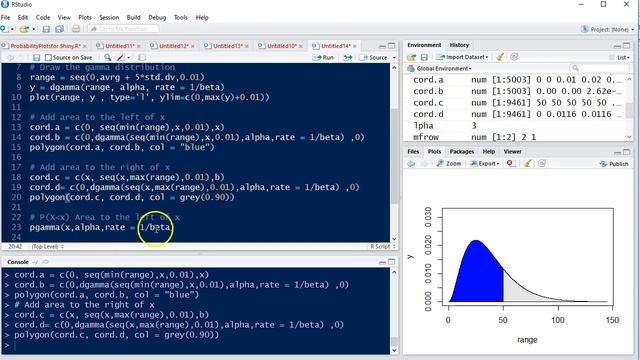Viewport: 640px width, 360px height.
Task: Zoom the plot in new window
Action: pyautogui.click(x=449, y=164)
